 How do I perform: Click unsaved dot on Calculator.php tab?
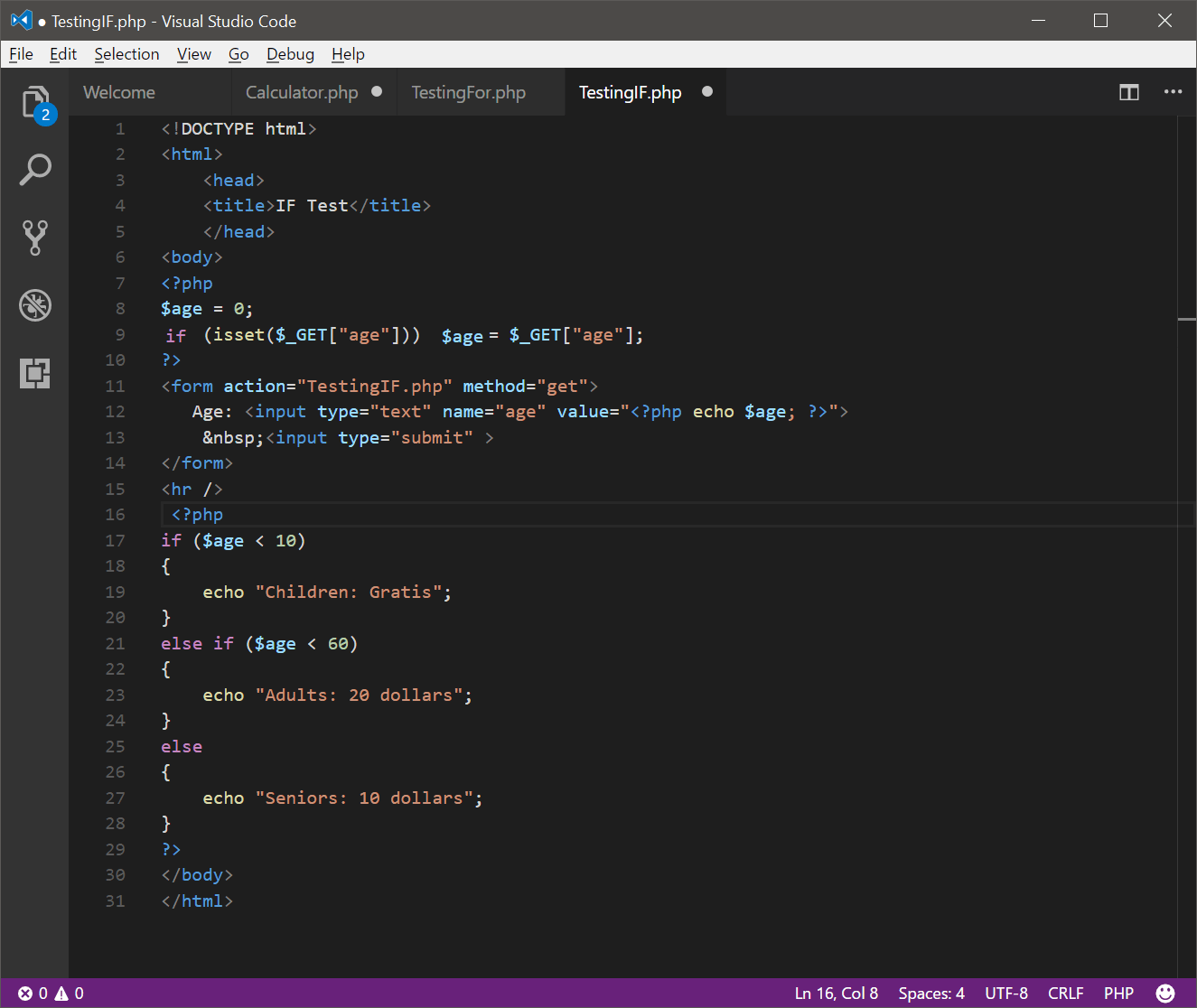pyautogui.click(x=377, y=91)
